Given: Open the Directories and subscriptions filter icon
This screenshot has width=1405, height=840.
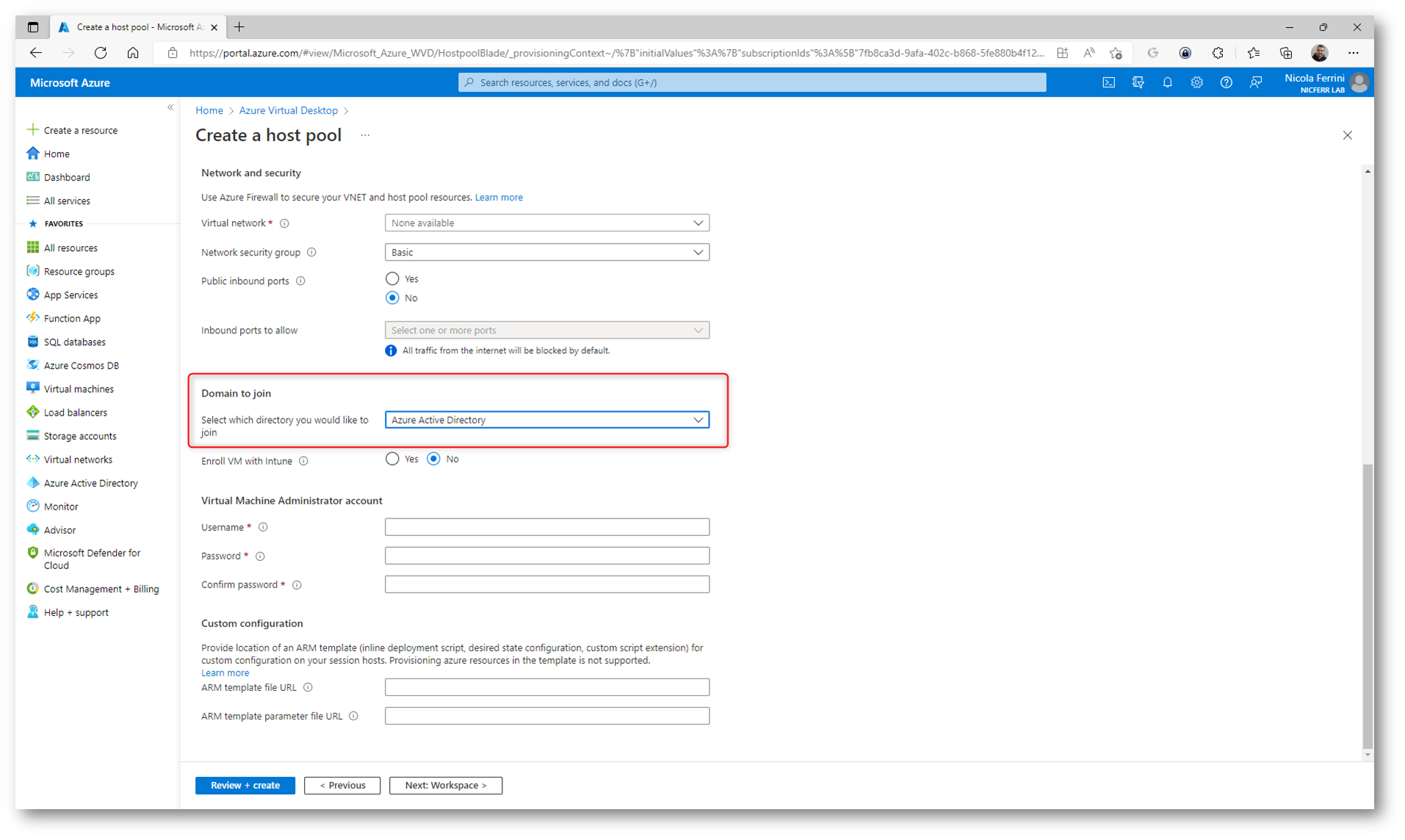Looking at the screenshot, I should pos(1138,83).
